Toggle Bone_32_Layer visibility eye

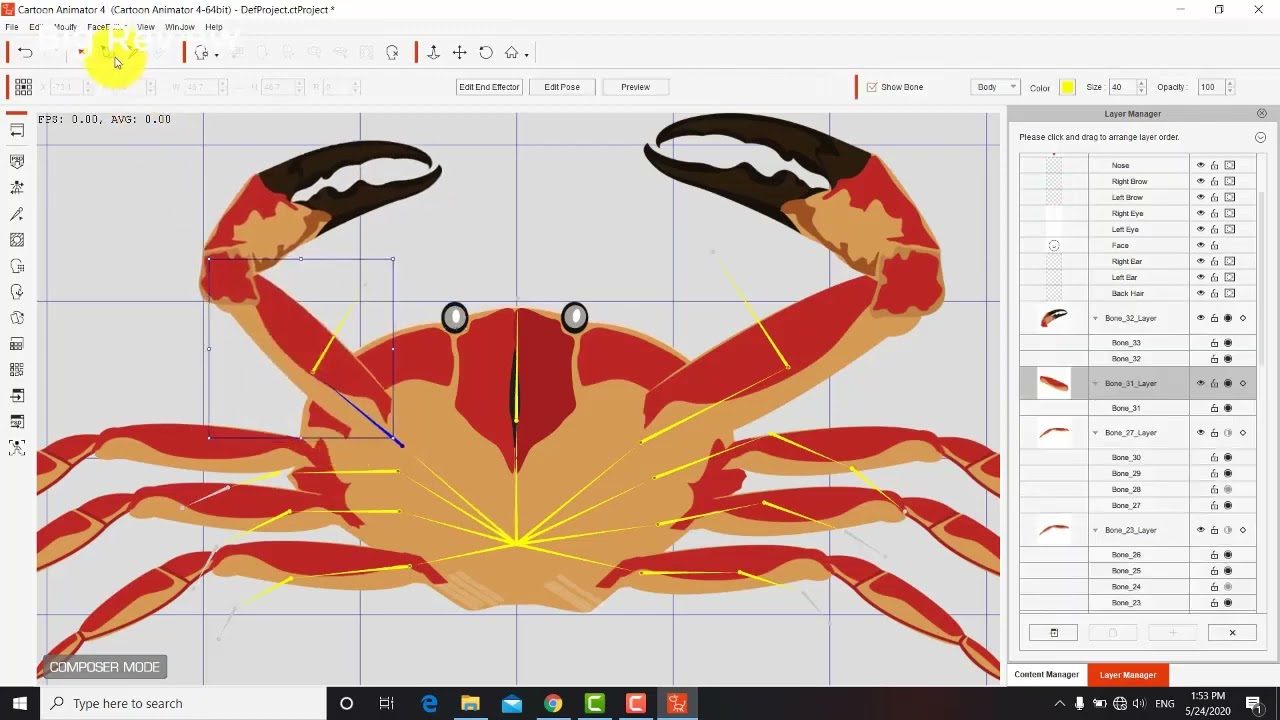click(x=1200, y=318)
